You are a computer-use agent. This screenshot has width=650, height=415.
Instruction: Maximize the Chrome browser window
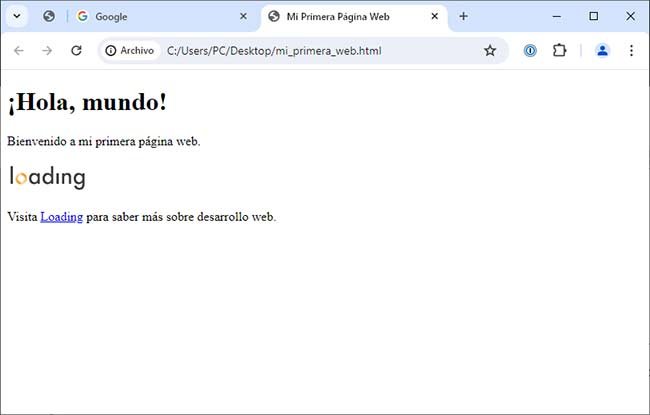tap(594, 16)
